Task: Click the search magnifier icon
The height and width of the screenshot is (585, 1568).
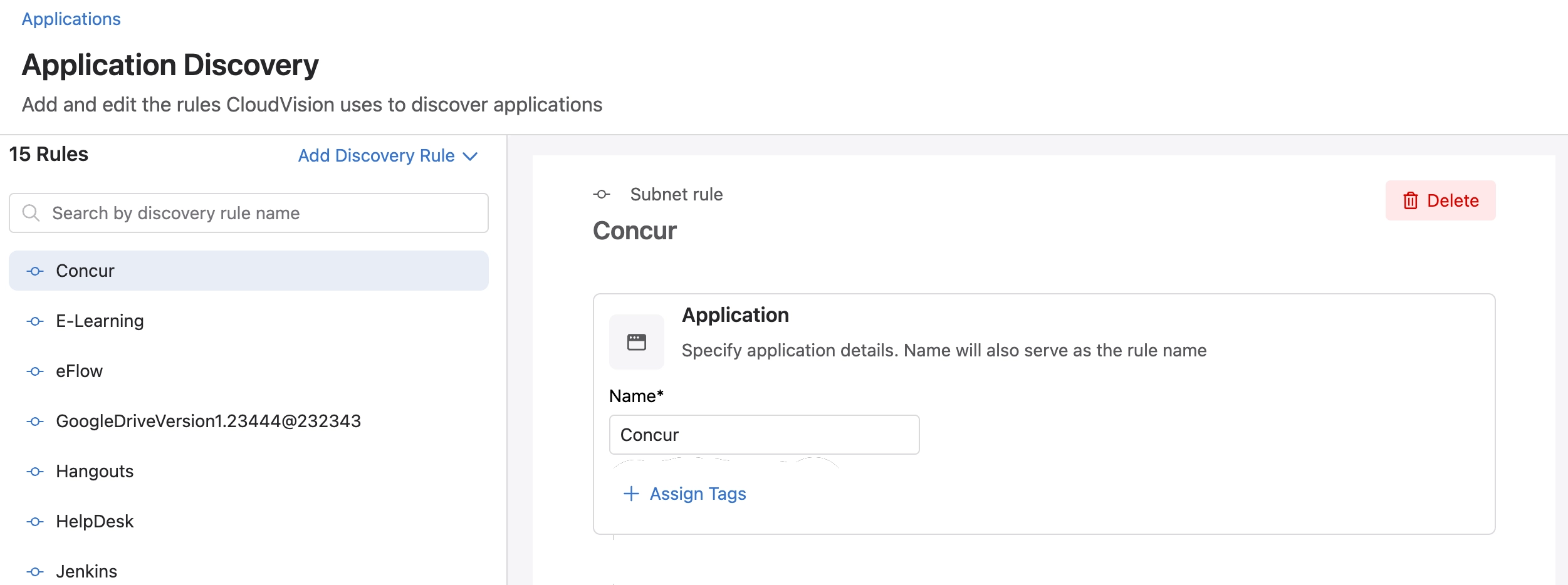Action: [31, 213]
